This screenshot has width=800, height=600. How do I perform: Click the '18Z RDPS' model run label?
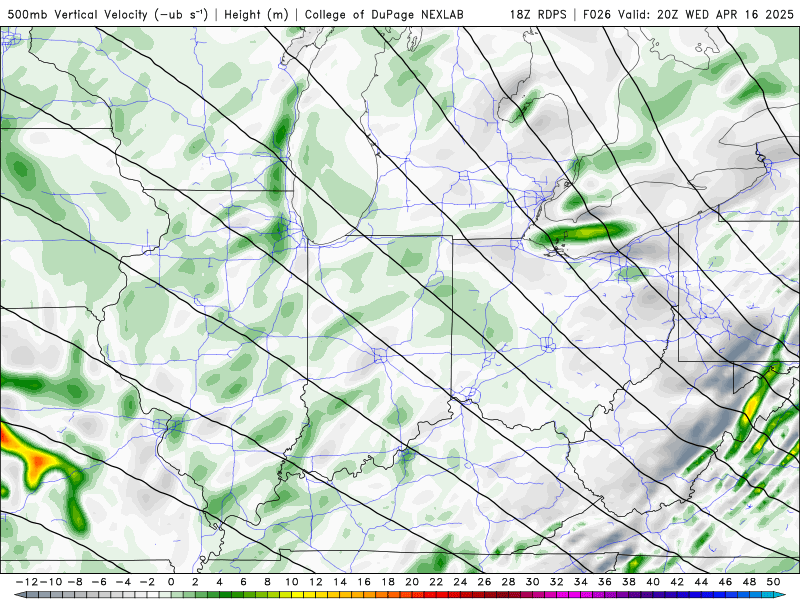click(x=538, y=14)
